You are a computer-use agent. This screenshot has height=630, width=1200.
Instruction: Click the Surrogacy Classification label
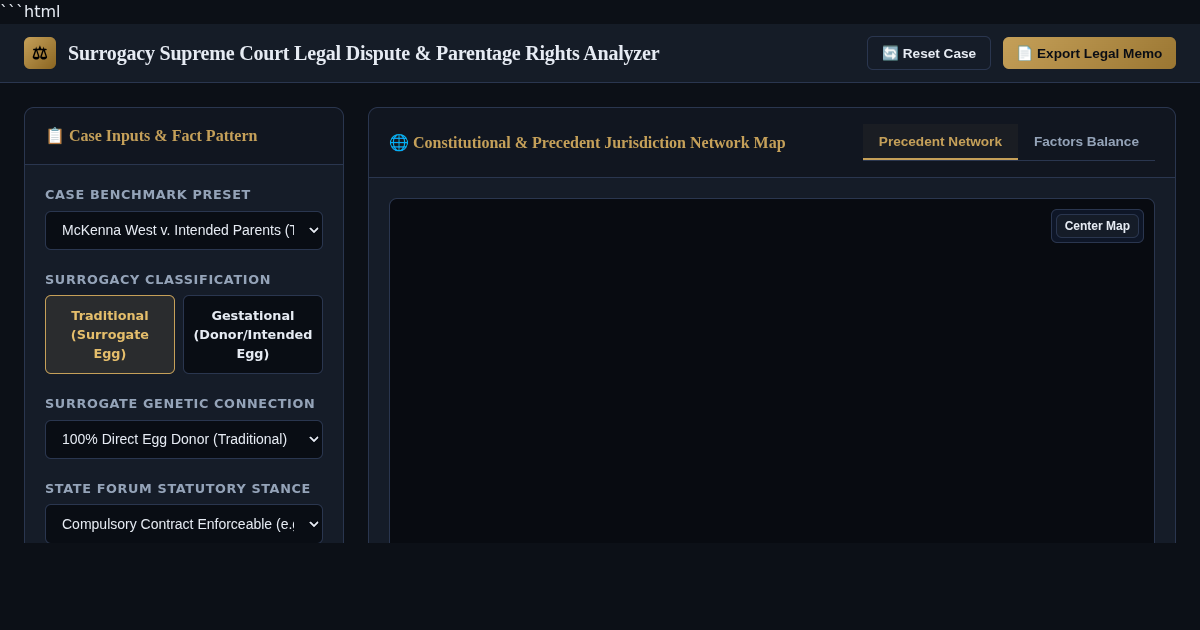158,280
